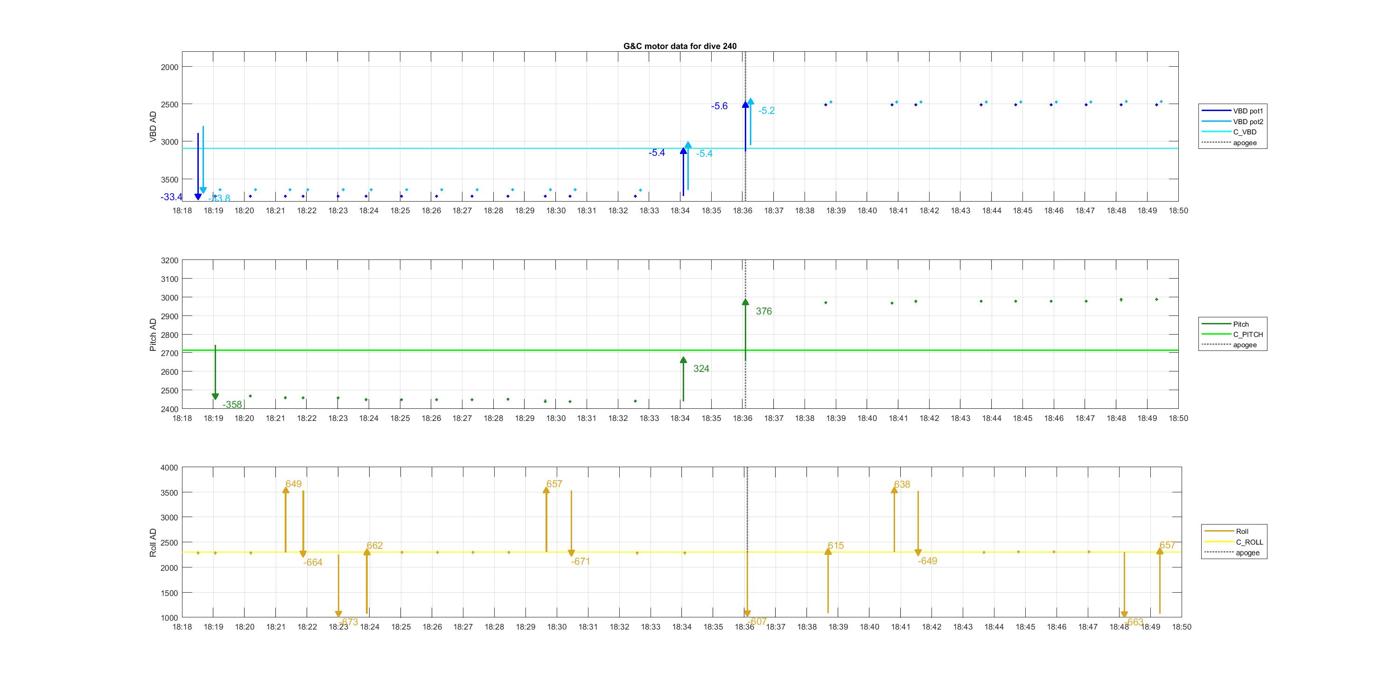1400x693 pixels.
Task: Click the '376' pitch data label
Action: (x=764, y=312)
